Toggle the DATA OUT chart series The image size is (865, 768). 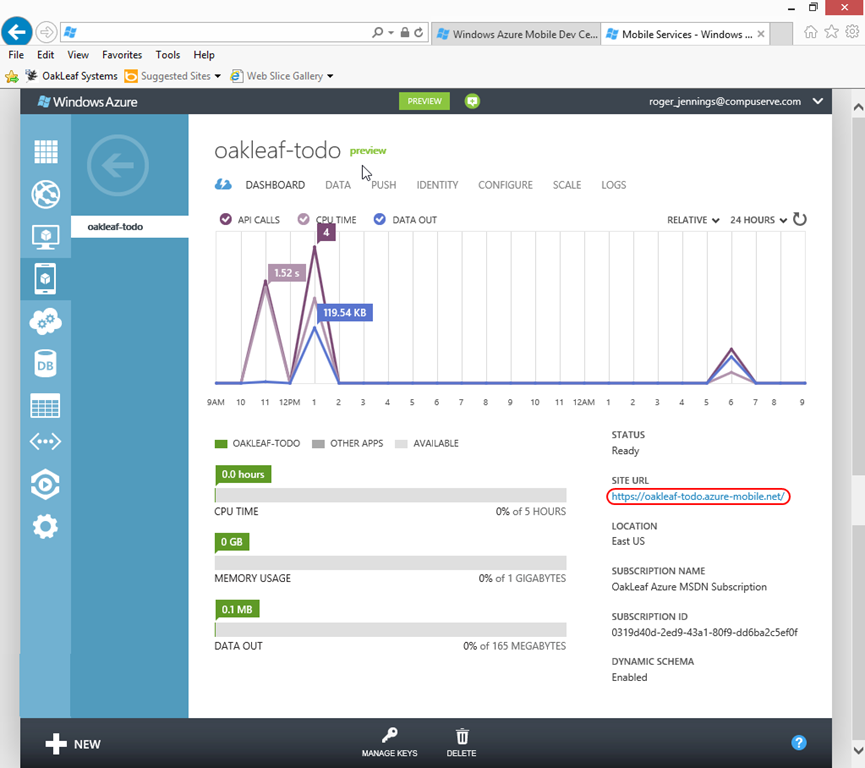[x=380, y=220]
